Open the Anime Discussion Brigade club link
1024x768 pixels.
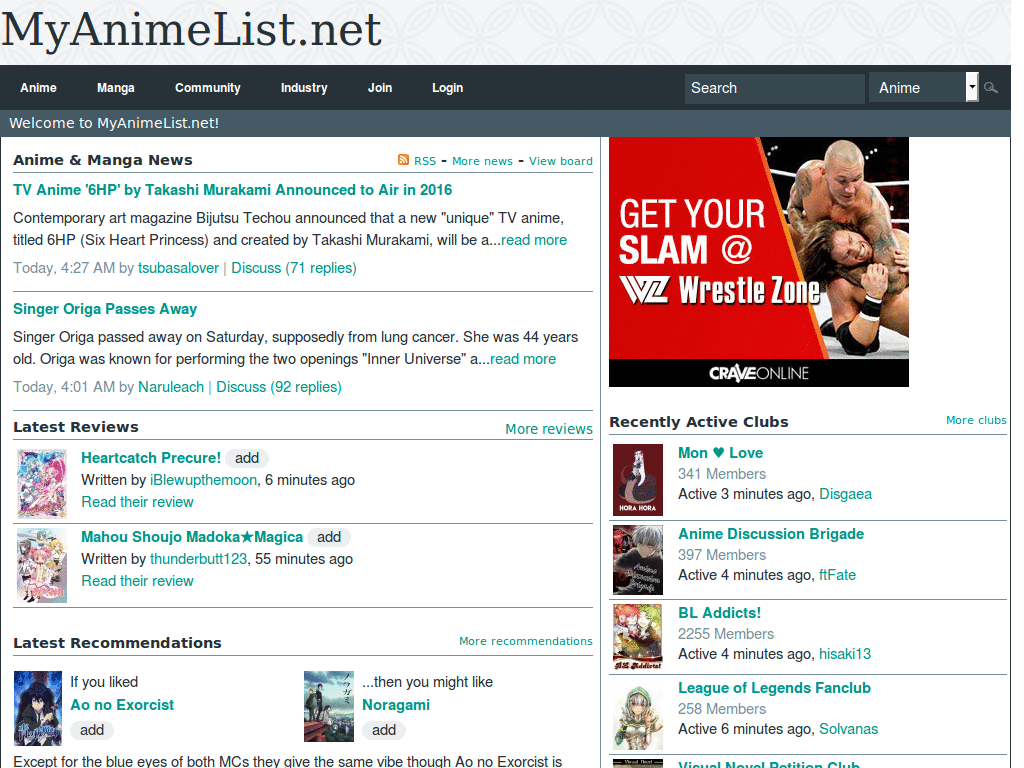tap(771, 534)
